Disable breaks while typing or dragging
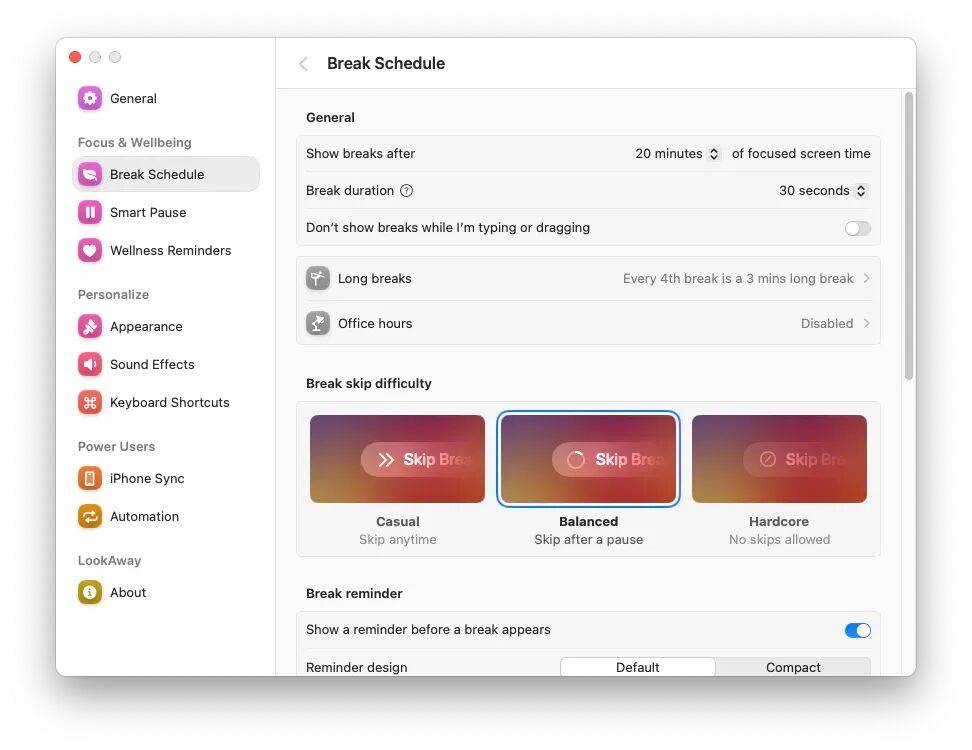The width and height of the screenshot is (972, 750). [857, 228]
